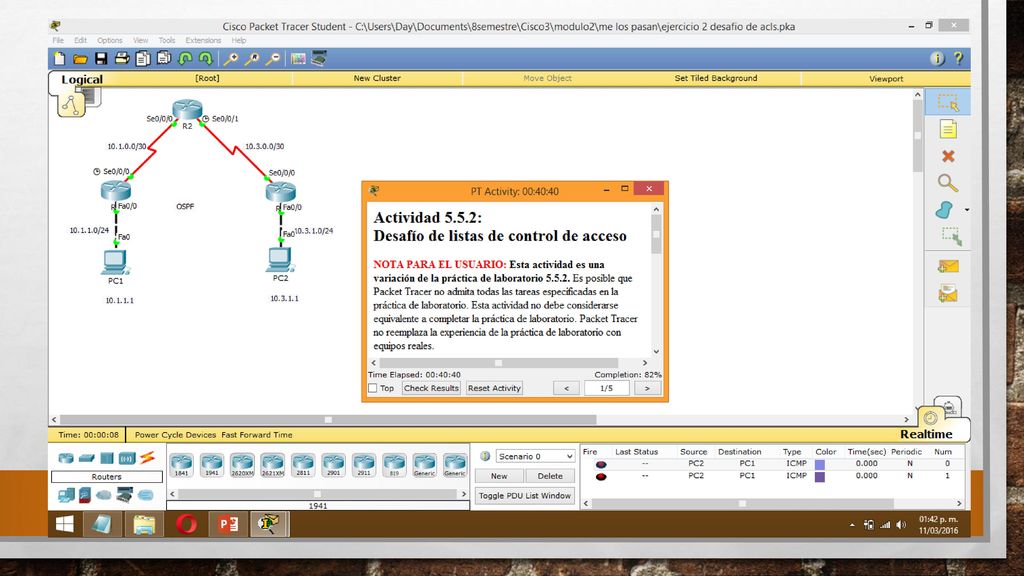This screenshot has width=1024, height=576.
Task: Click the Info icon in top bar
Action: point(937,59)
